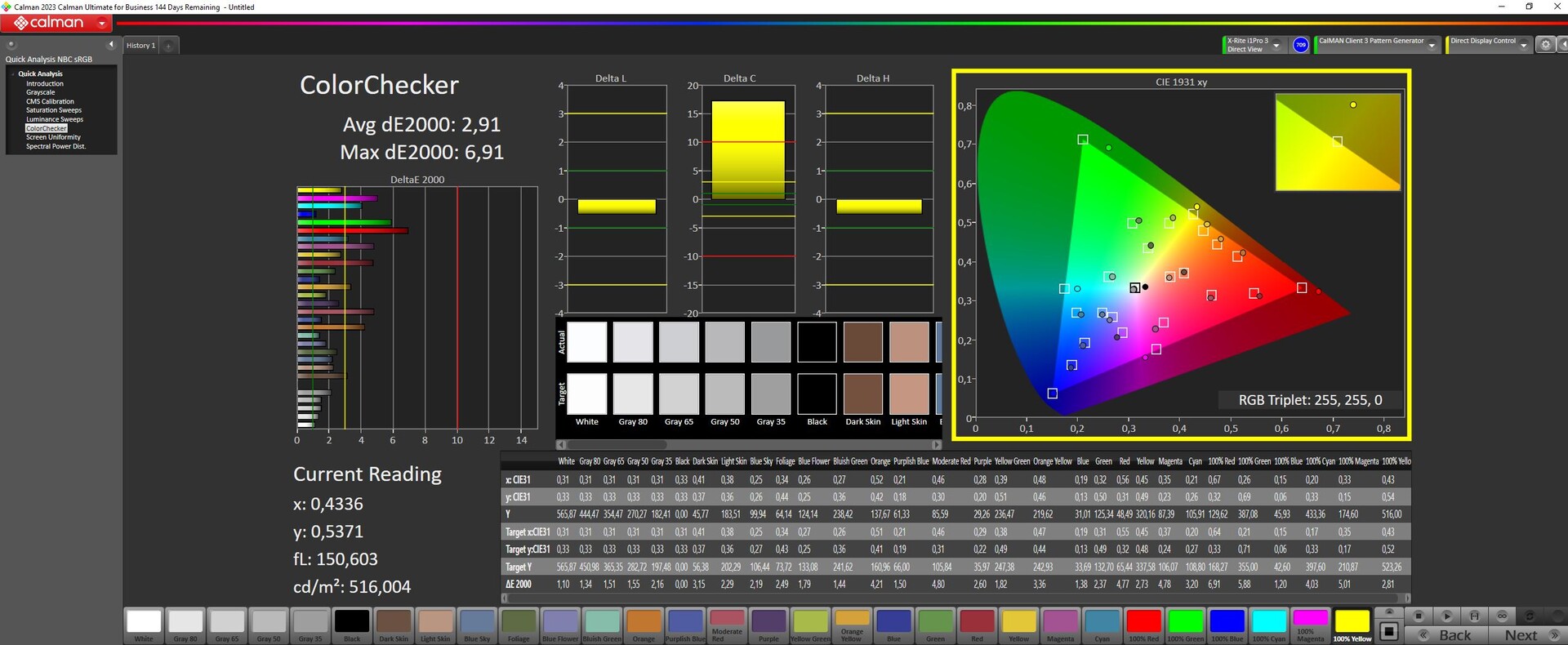This screenshot has height=645, width=1568.
Task: Expand the Direct Display Control dropdown
Action: [x=1523, y=45]
